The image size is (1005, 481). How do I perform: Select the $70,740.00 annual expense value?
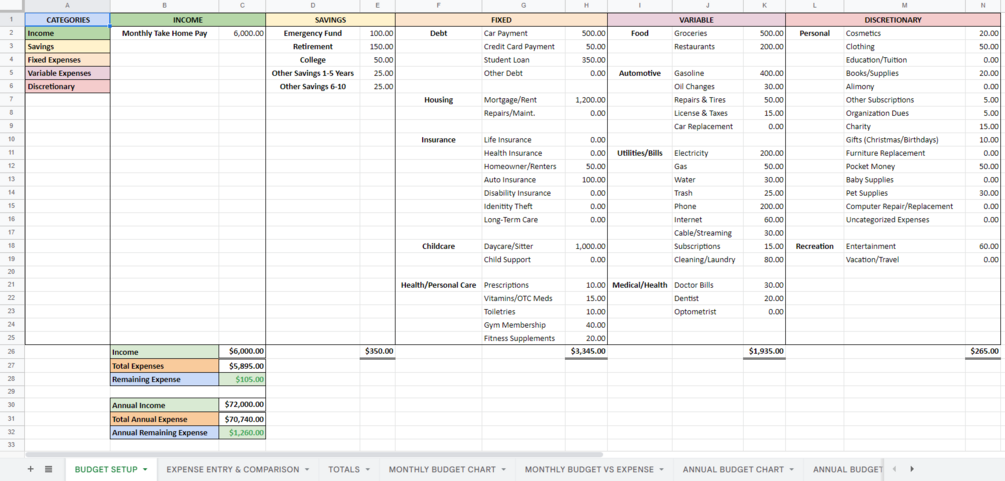coord(242,419)
